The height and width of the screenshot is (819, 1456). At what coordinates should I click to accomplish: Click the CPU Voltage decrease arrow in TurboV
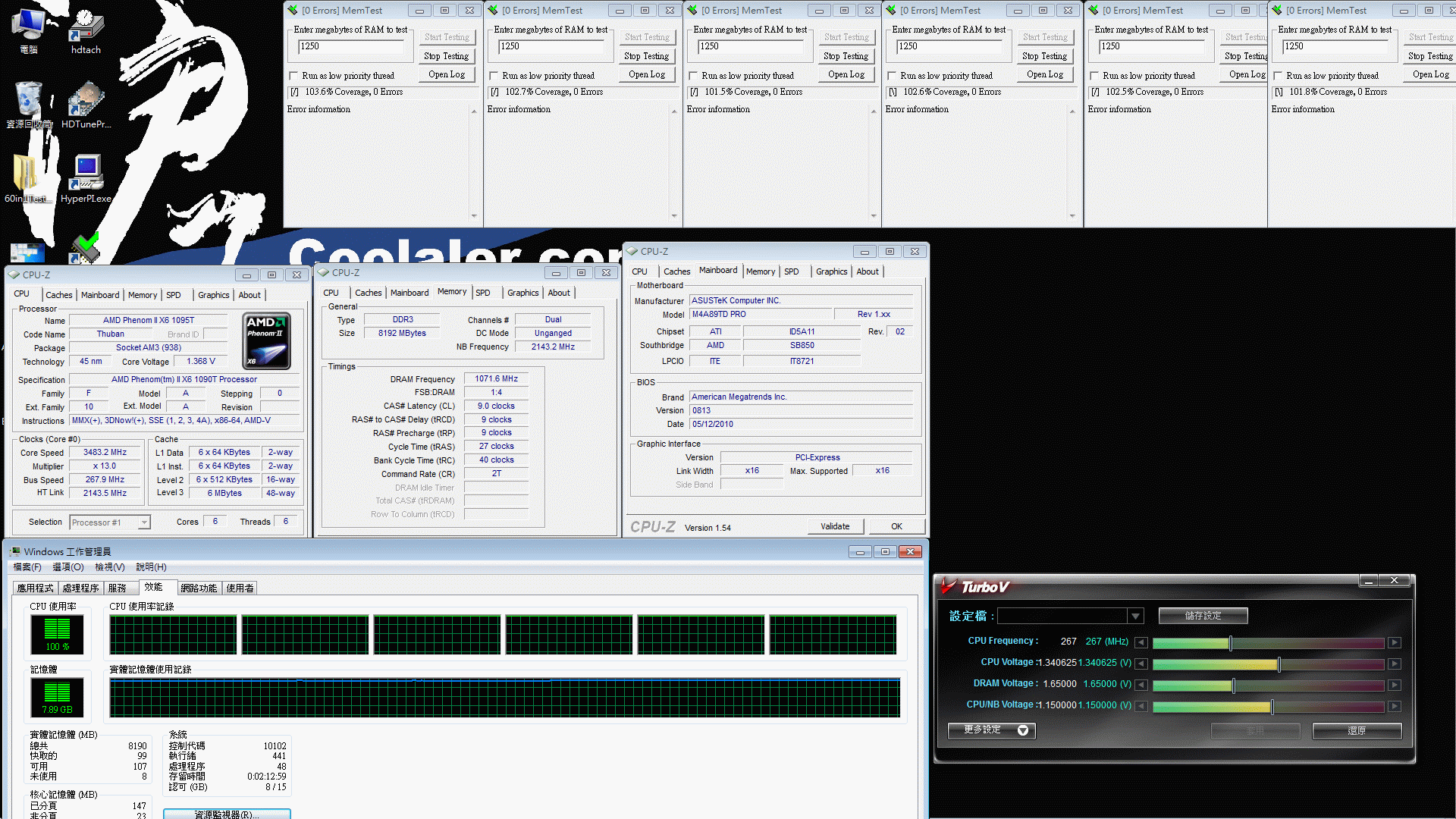tap(1141, 664)
